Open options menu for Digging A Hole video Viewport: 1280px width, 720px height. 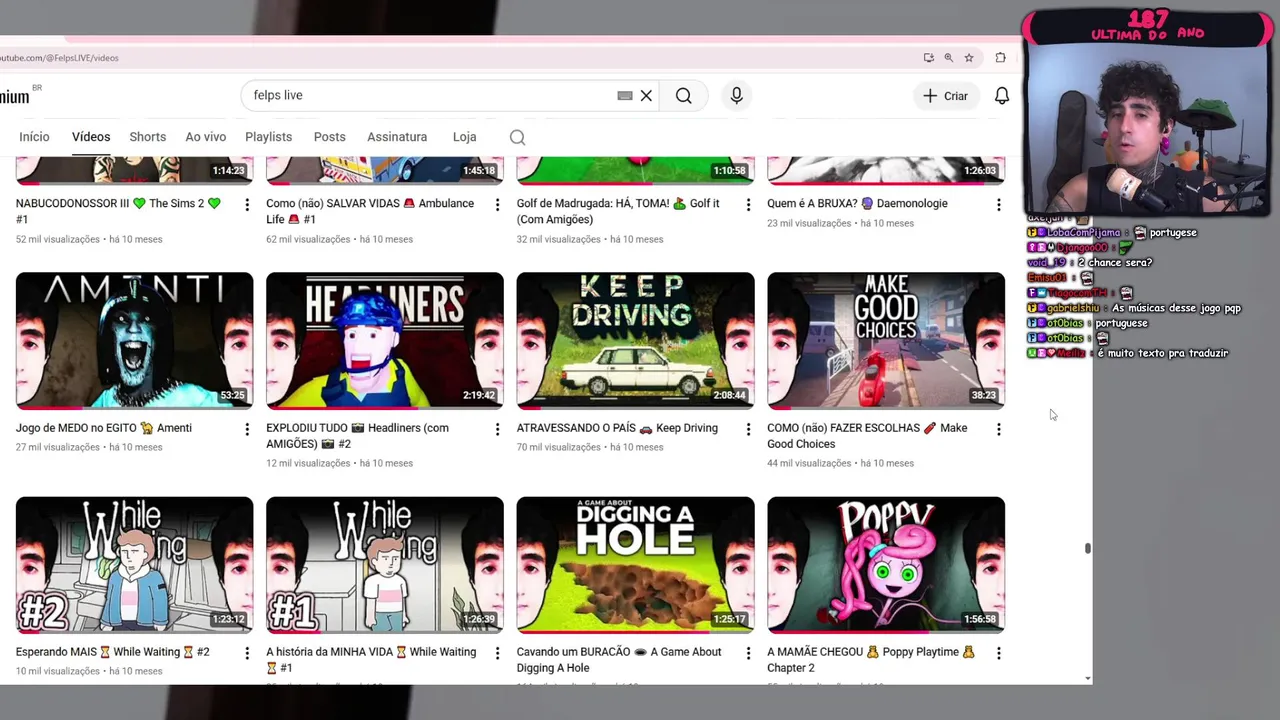(747, 653)
